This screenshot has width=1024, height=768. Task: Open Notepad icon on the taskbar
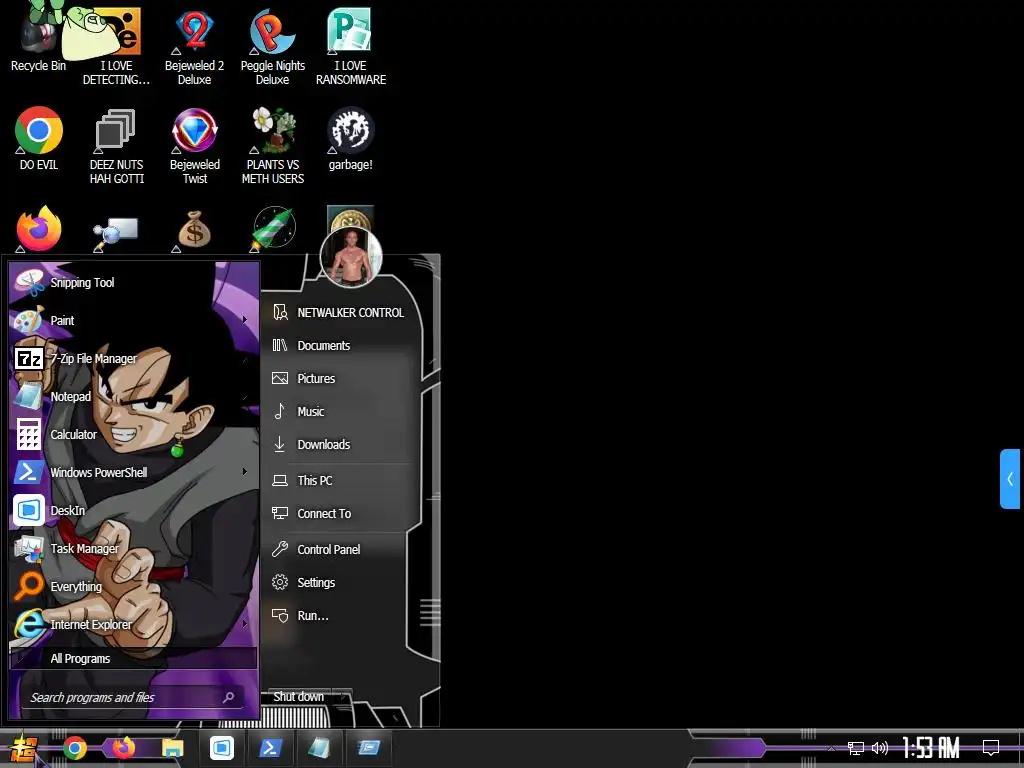pos(319,748)
